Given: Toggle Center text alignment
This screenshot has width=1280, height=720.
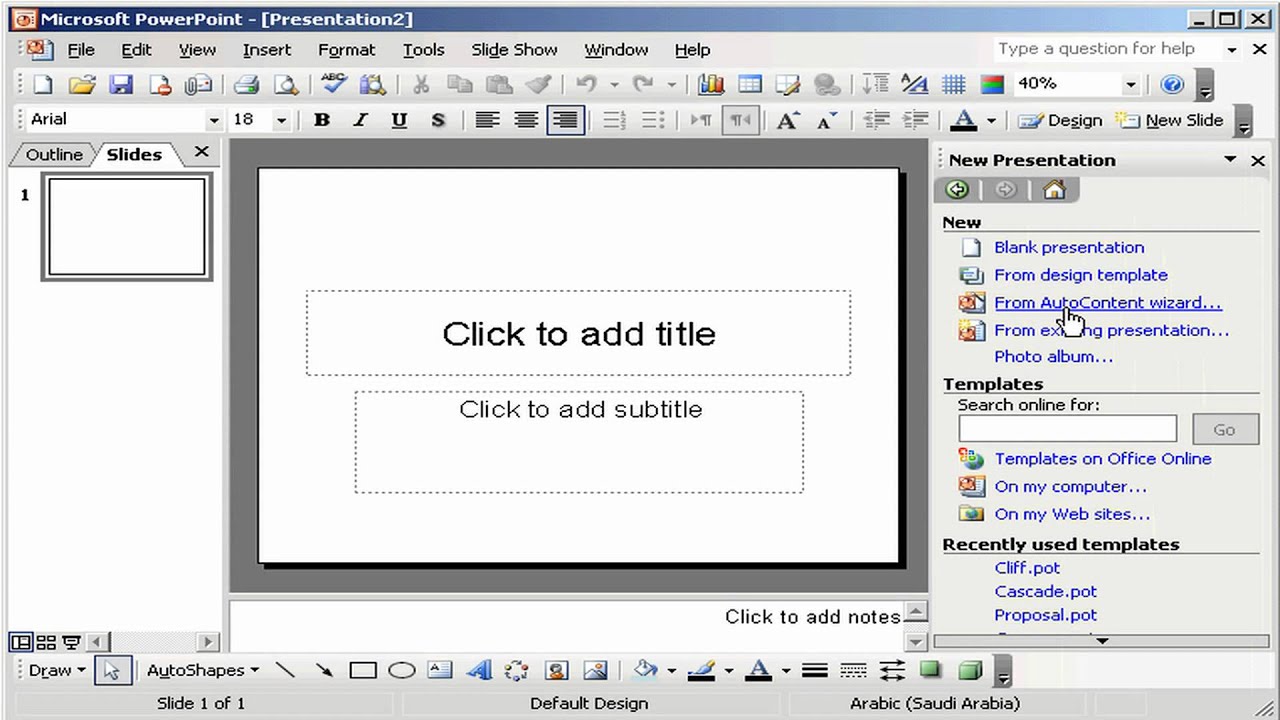Looking at the screenshot, I should click(526, 120).
